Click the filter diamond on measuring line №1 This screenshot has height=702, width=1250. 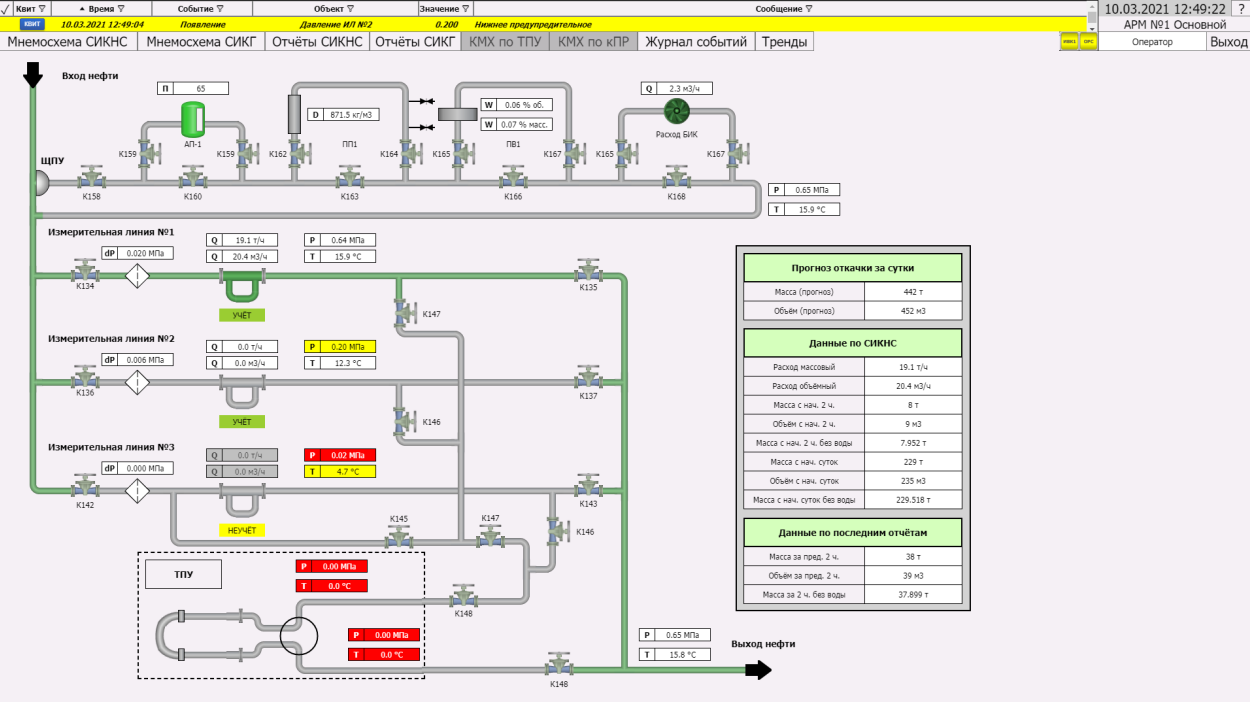click(137, 275)
